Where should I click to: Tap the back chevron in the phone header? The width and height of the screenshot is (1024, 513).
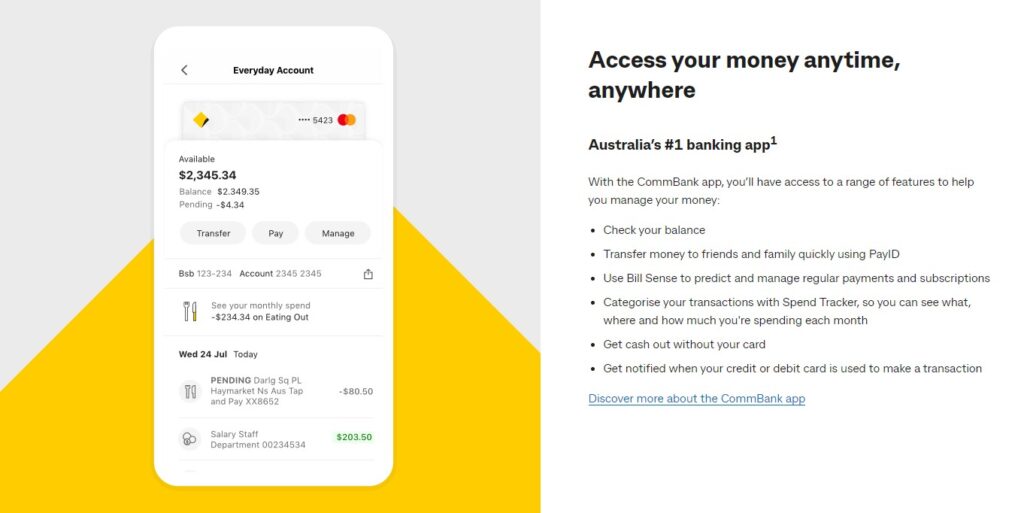184,70
